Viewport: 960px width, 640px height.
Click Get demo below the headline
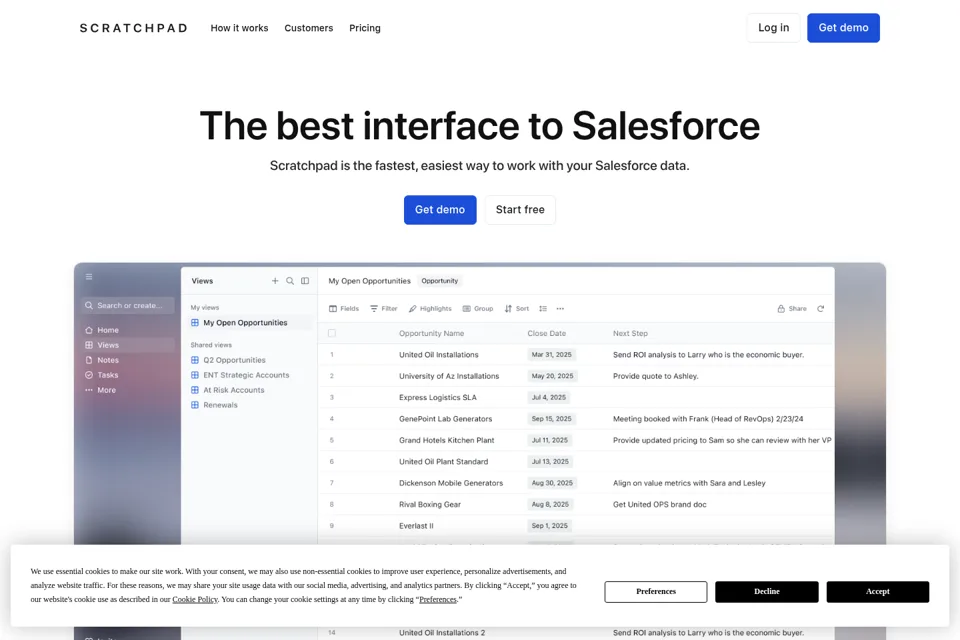click(440, 210)
